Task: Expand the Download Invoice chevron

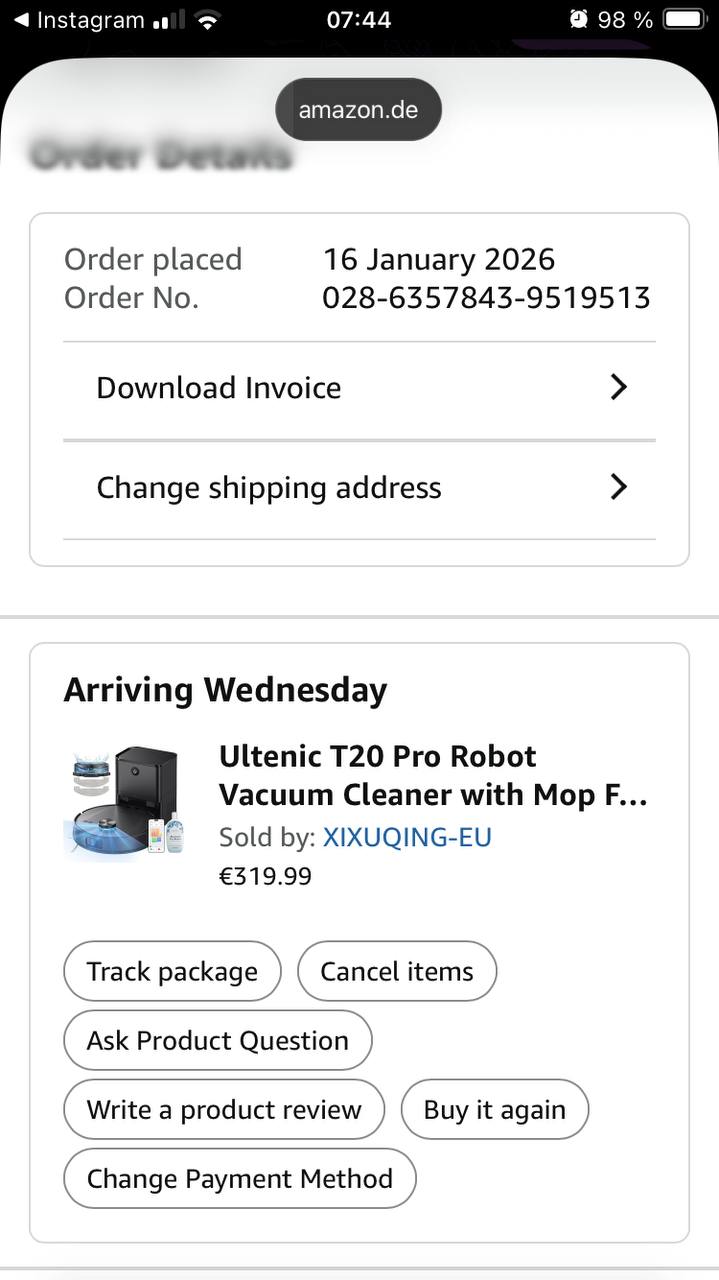Action: [619, 388]
